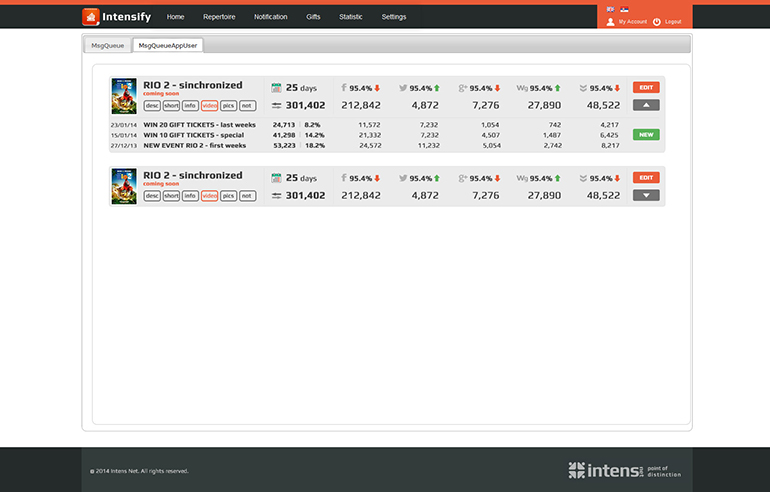The width and height of the screenshot is (770, 492).
Task: Click the My Account user icon
Action: 611,21
